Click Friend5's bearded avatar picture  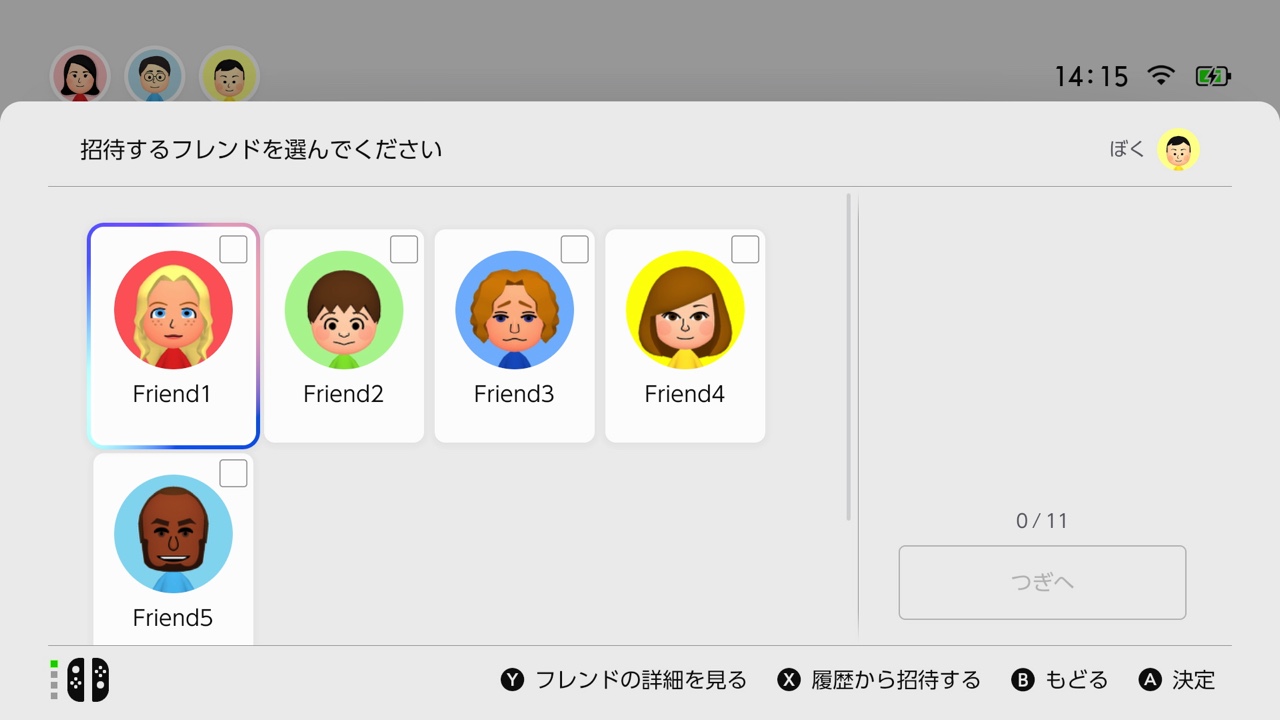coord(173,534)
